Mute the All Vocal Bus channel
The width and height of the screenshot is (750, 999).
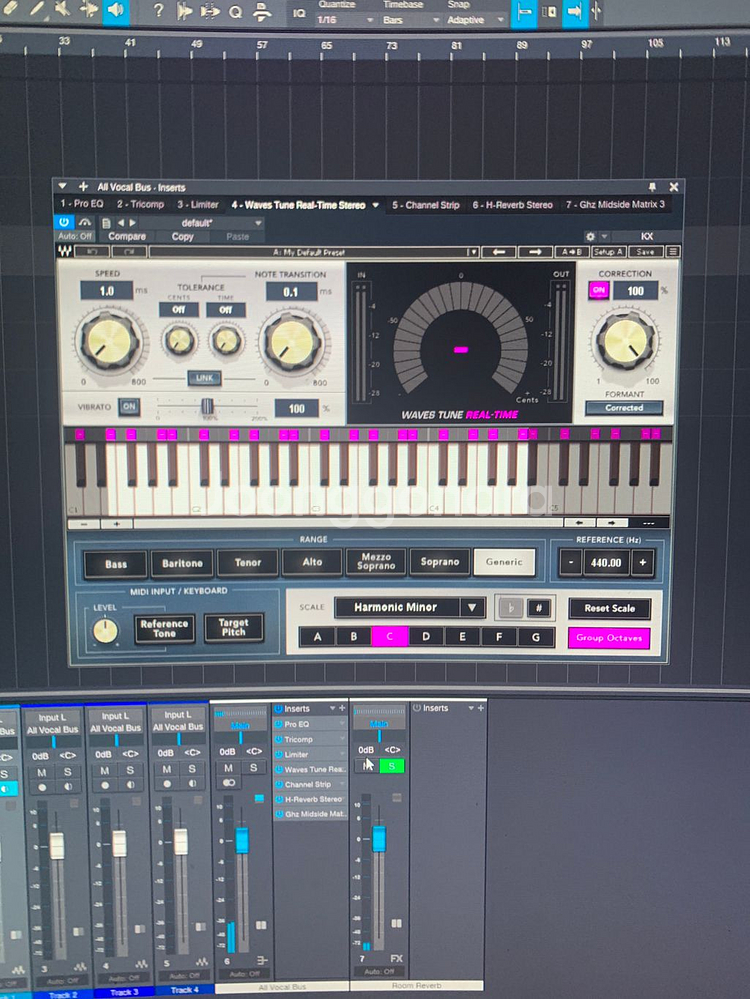[228, 768]
